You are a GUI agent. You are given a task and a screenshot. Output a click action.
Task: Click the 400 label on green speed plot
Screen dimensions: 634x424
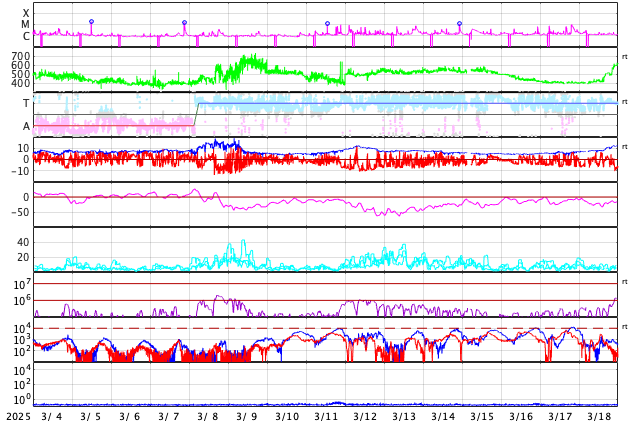(21, 83)
